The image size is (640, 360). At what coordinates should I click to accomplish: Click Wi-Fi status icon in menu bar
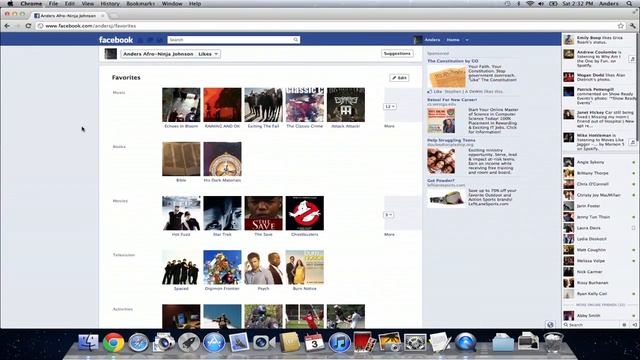(530, 4)
